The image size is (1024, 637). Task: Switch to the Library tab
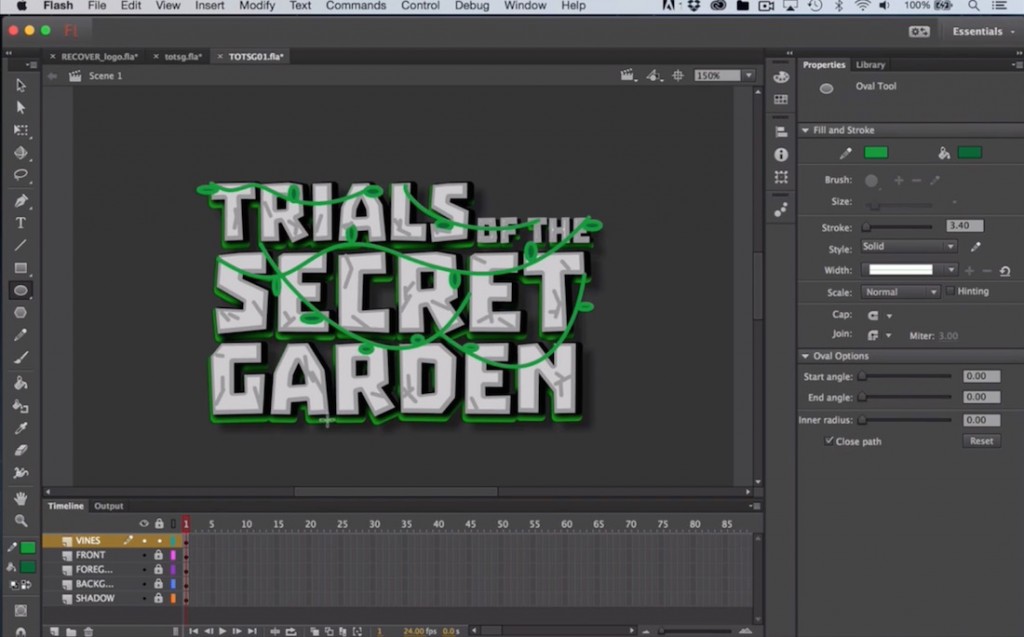869,64
